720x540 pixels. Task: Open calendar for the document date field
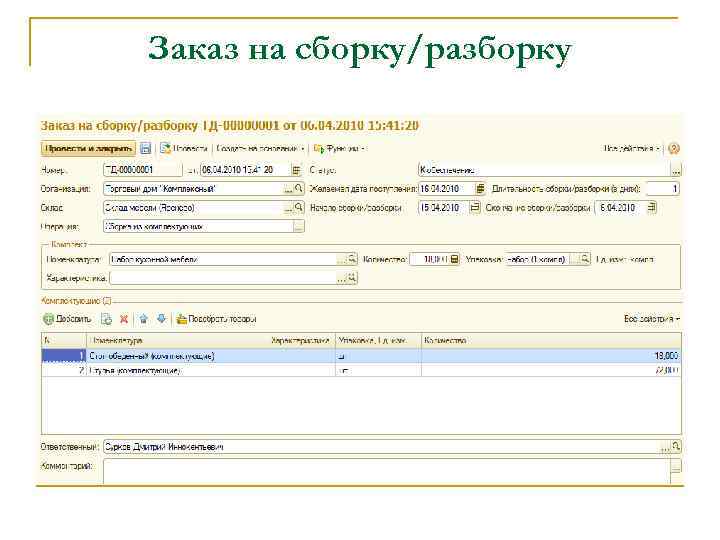coord(297,170)
